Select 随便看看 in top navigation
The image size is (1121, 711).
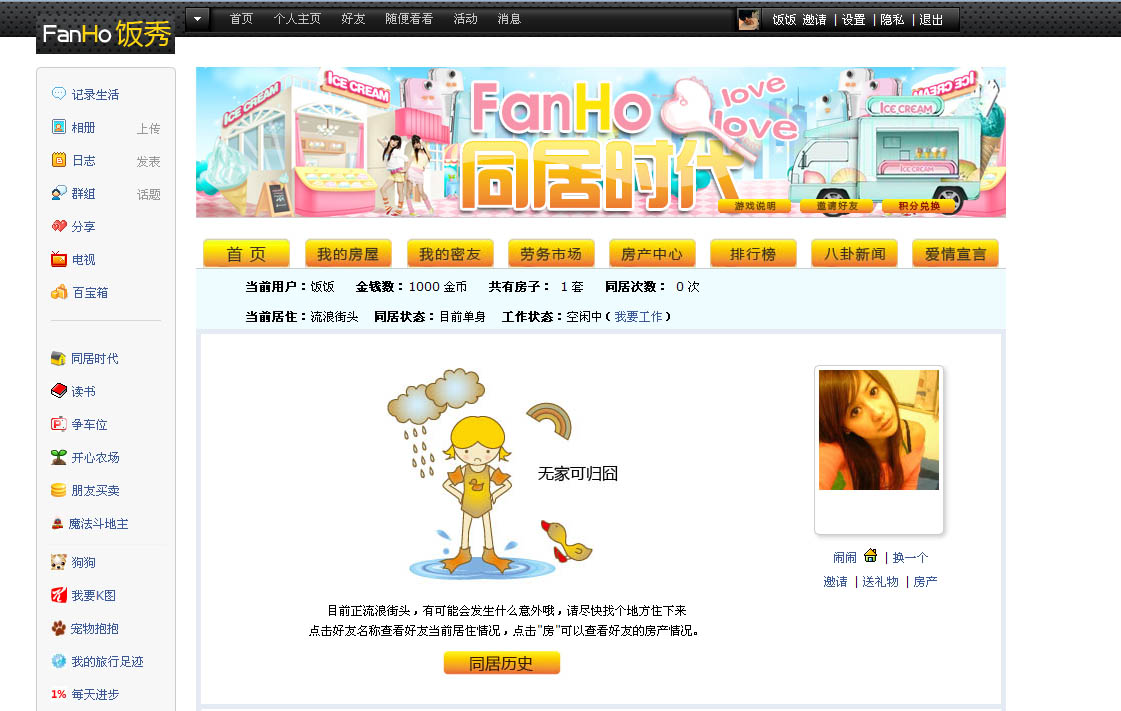(x=409, y=19)
